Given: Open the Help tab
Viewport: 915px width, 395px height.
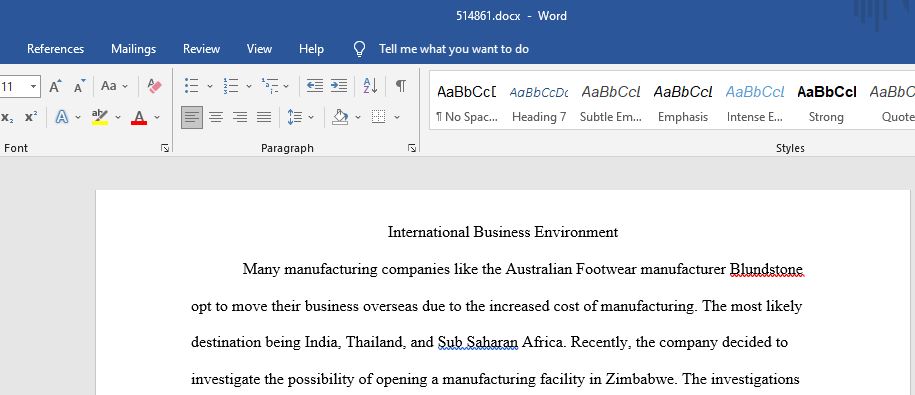Looking at the screenshot, I should pos(311,49).
